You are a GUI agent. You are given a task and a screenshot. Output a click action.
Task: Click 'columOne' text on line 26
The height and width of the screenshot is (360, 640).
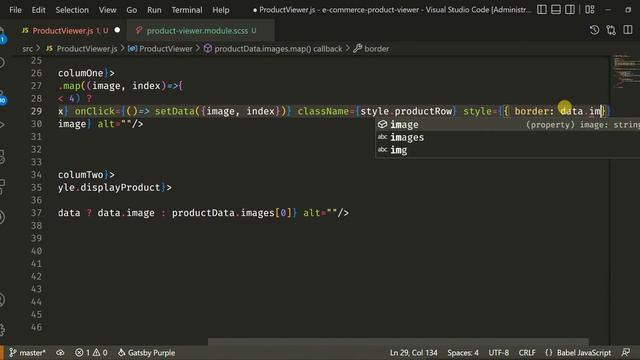tap(80, 73)
